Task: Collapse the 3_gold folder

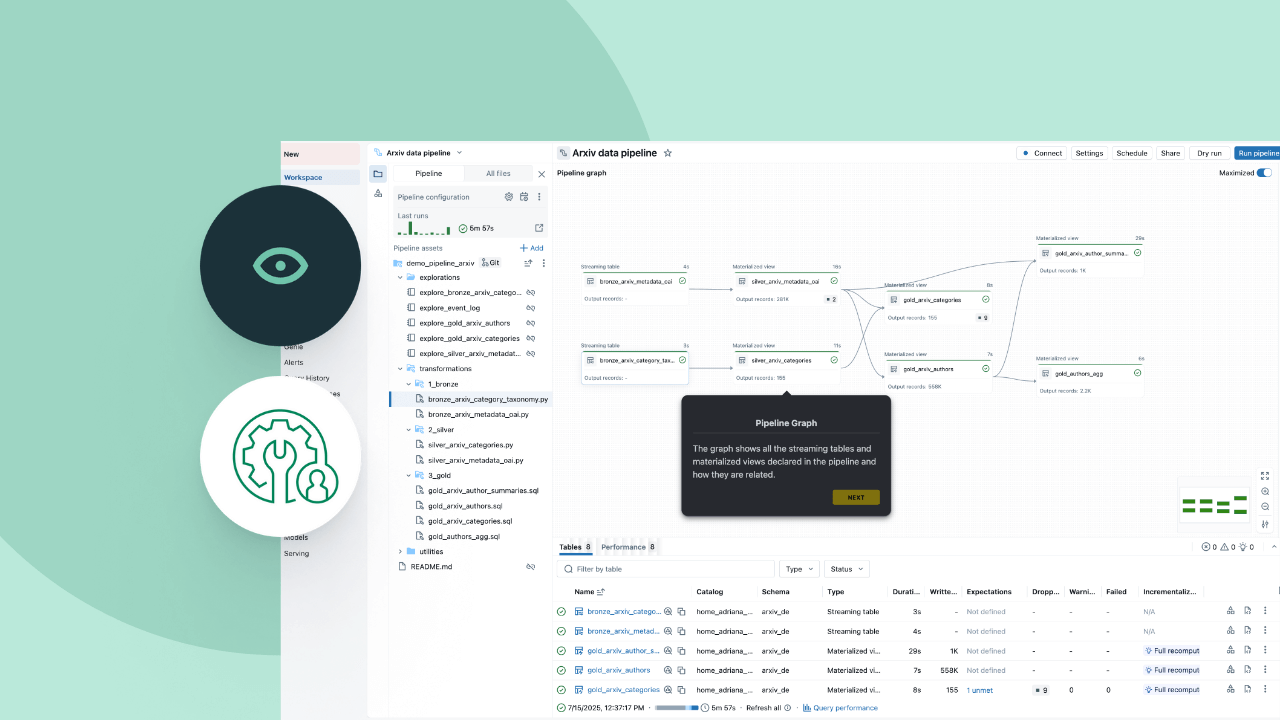Action: click(x=409, y=475)
